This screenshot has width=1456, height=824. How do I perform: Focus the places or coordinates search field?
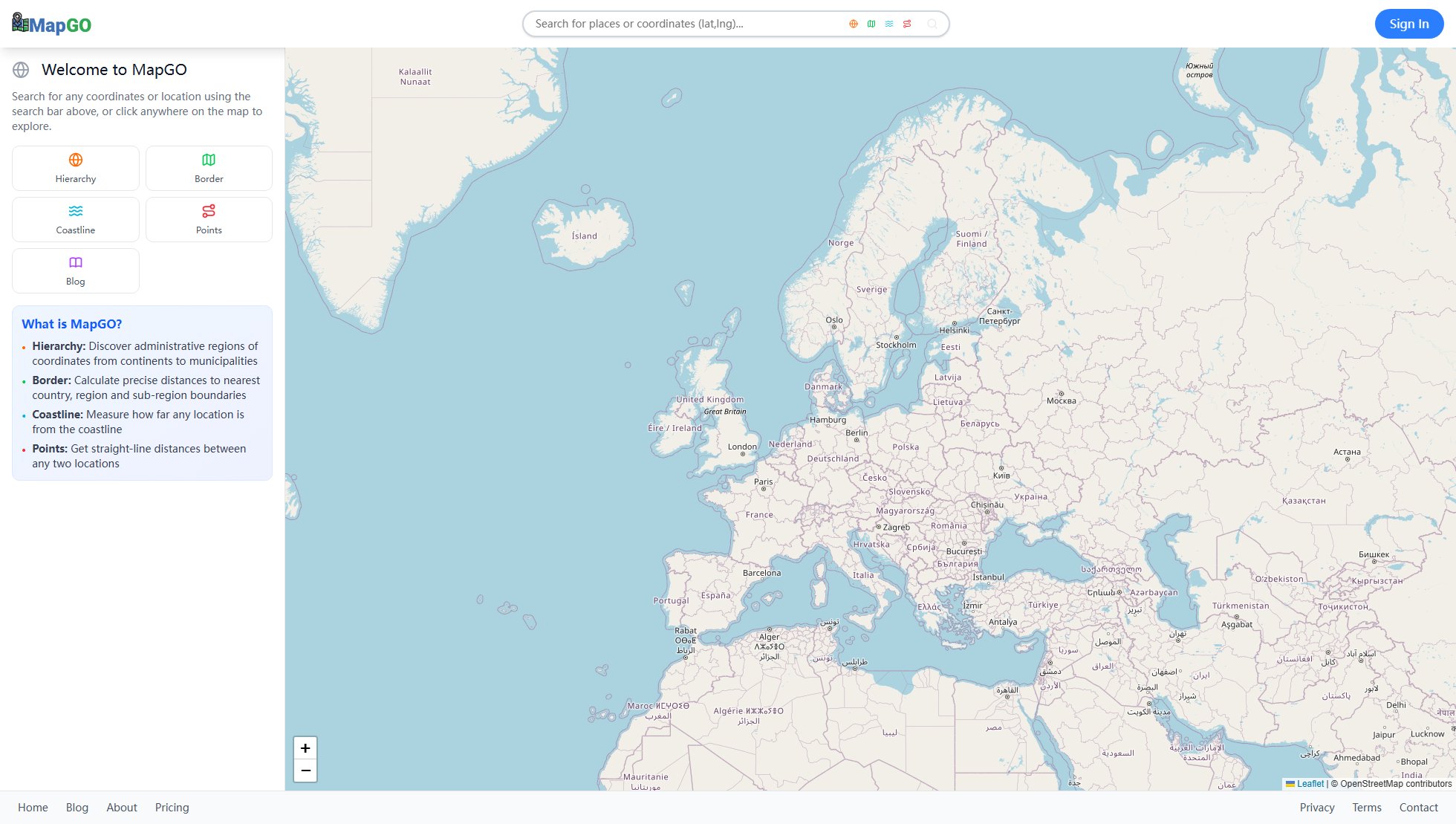tap(683, 24)
